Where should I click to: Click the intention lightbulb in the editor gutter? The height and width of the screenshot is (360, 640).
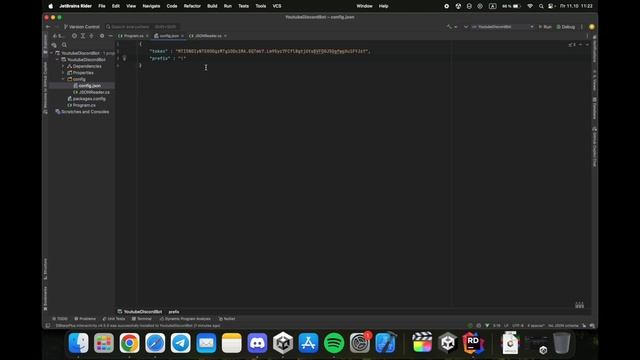click(x=124, y=58)
